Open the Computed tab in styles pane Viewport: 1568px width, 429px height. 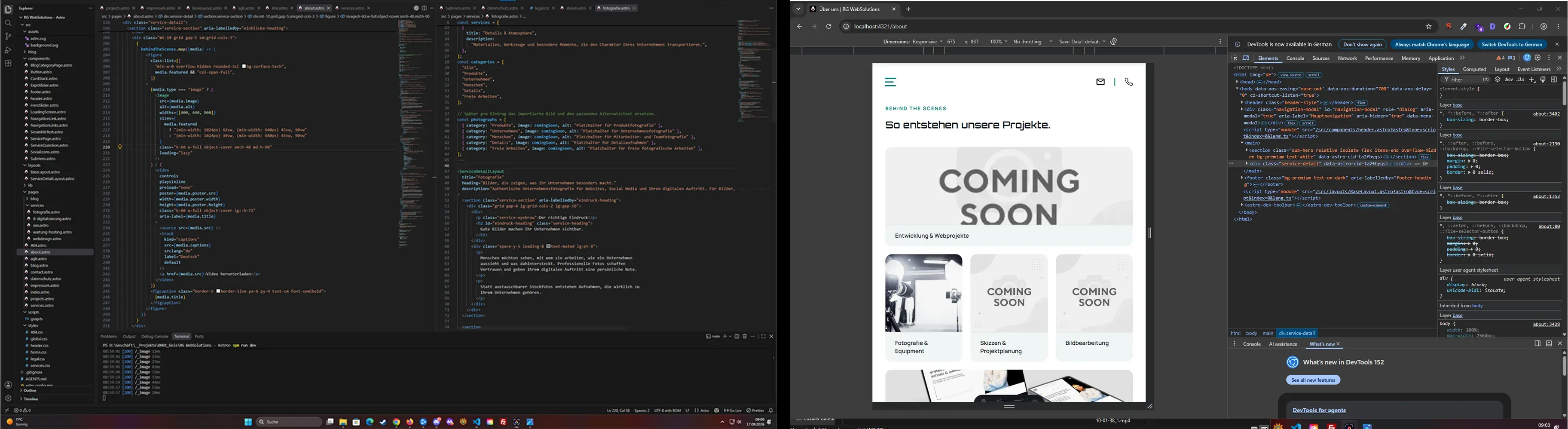(x=1475, y=70)
